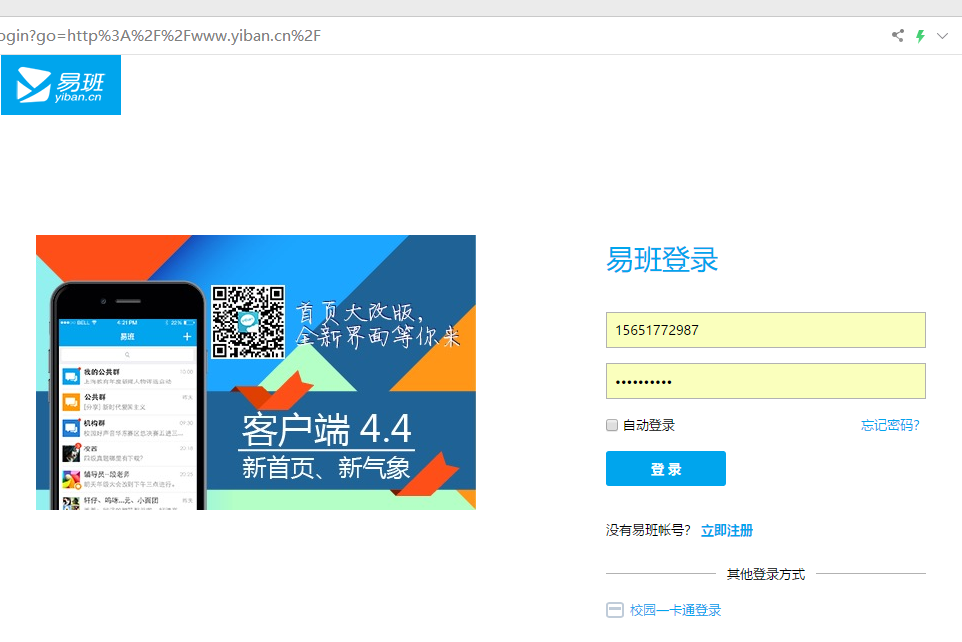Open the 立即注册 registration link
The width and height of the screenshot is (962, 642).
click(727, 530)
